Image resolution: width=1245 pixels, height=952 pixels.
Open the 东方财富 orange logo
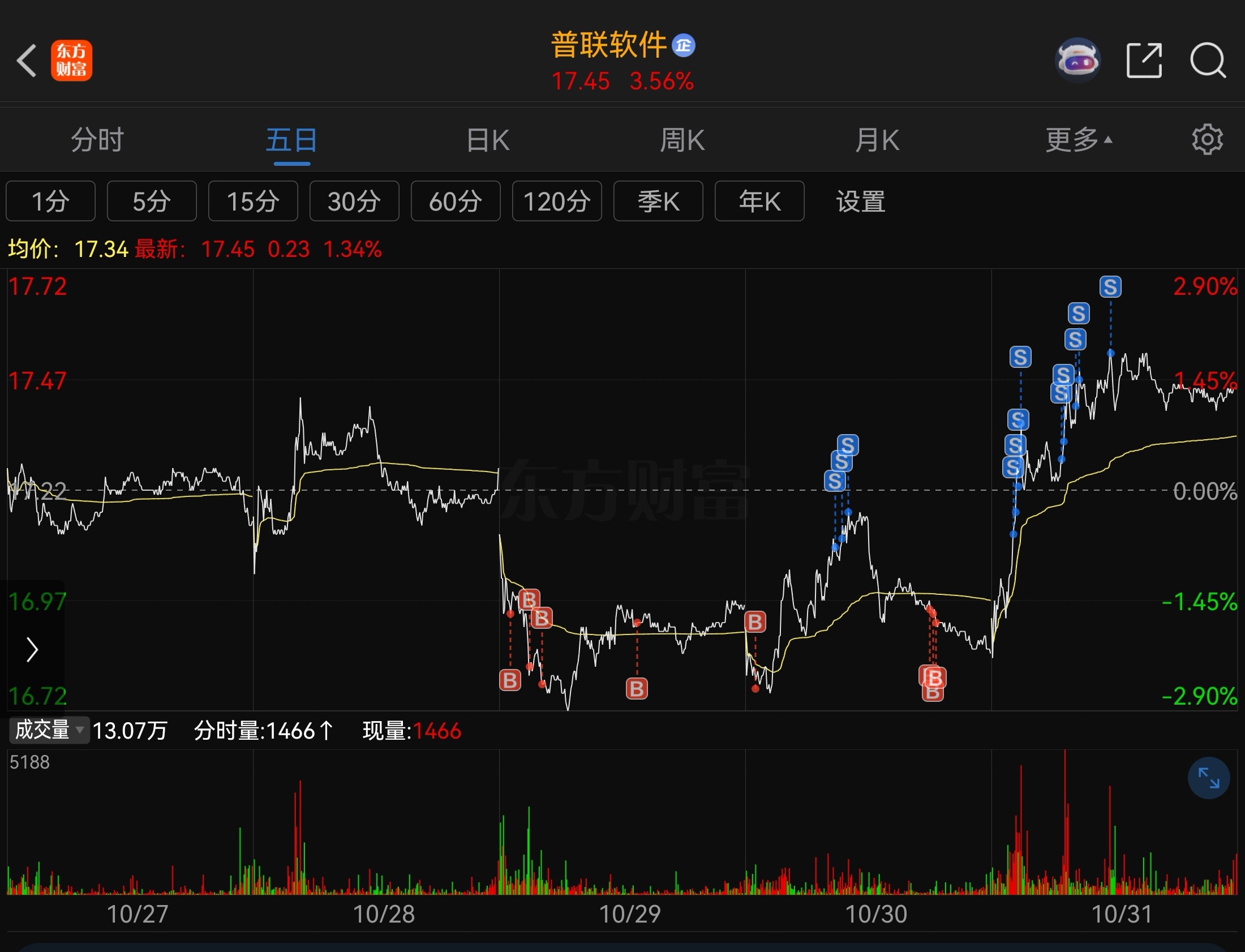click(x=71, y=61)
